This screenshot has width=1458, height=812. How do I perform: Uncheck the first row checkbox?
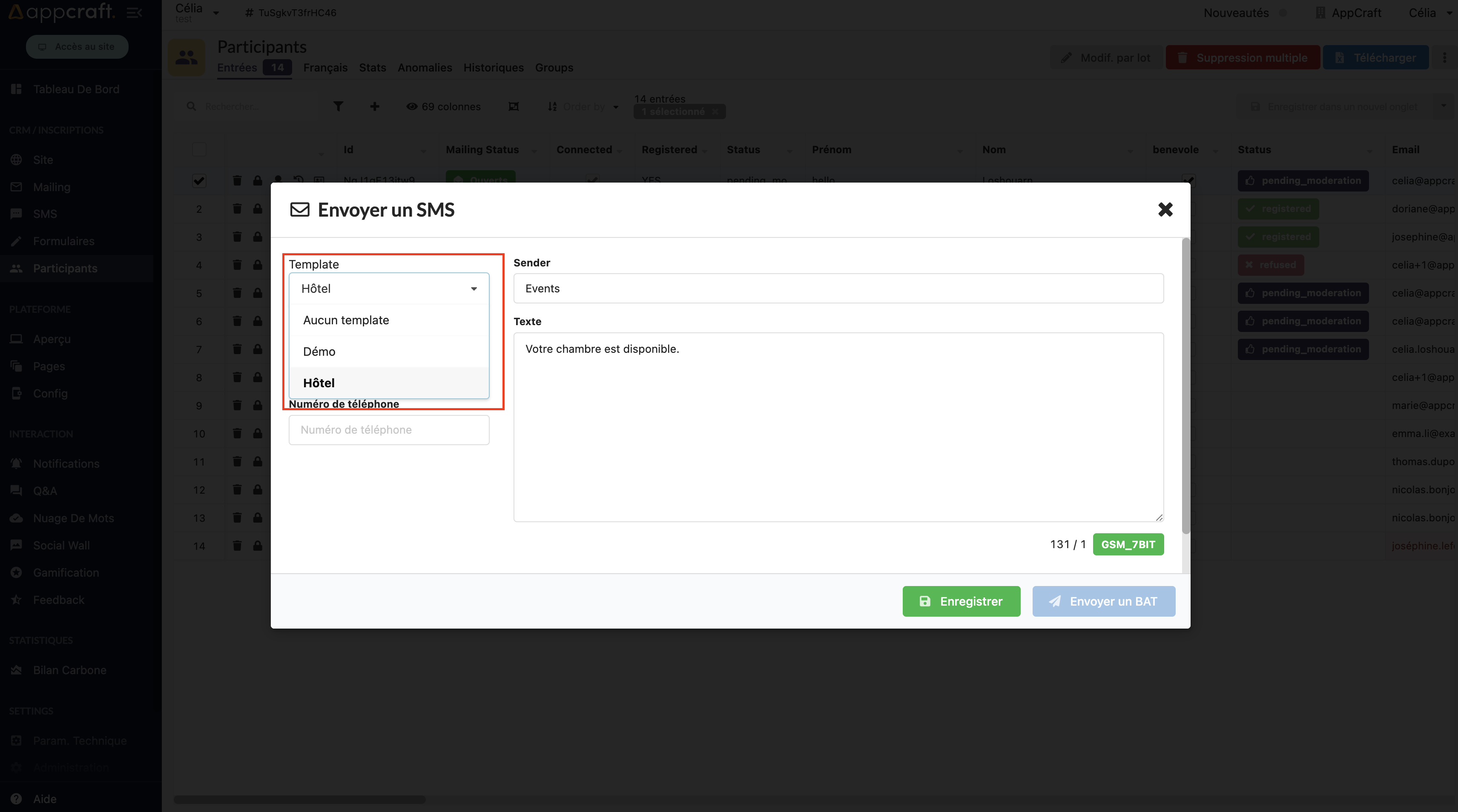point(199,180)
